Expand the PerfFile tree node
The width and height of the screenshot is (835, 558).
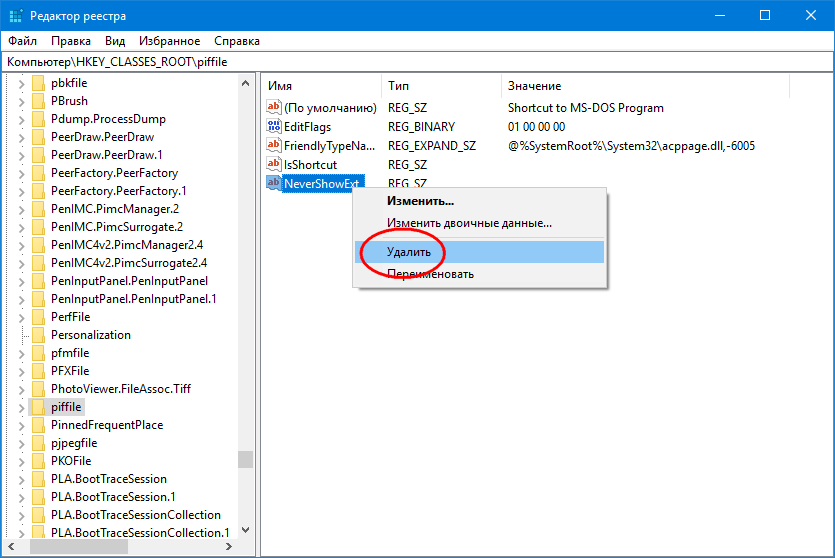tap(21, 317)
